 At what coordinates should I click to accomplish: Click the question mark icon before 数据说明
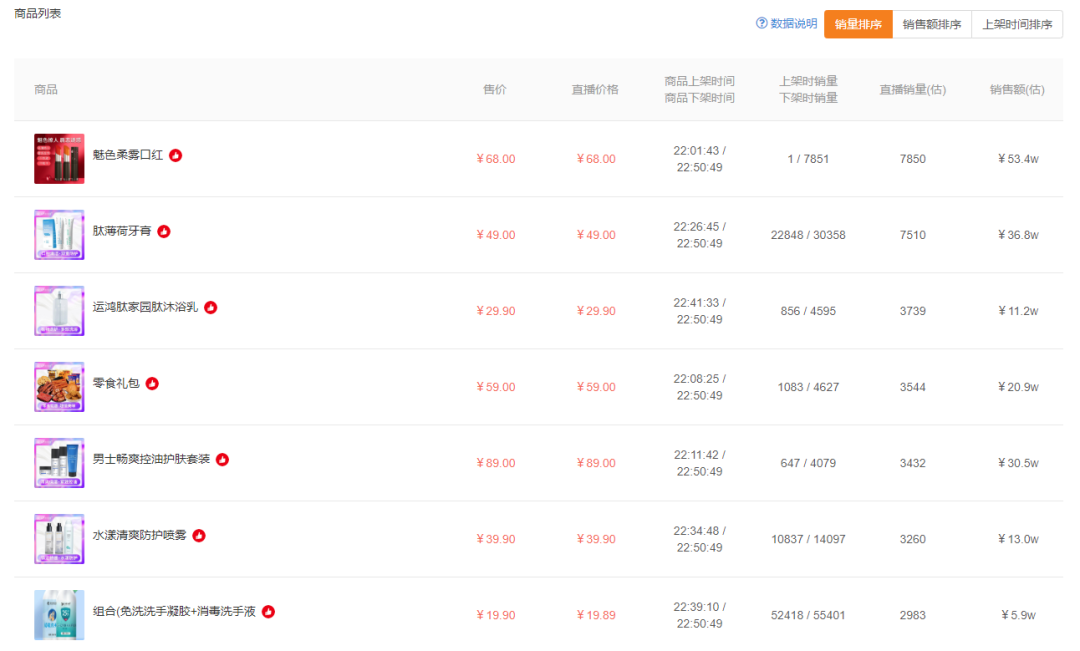(x=761, y=23)
